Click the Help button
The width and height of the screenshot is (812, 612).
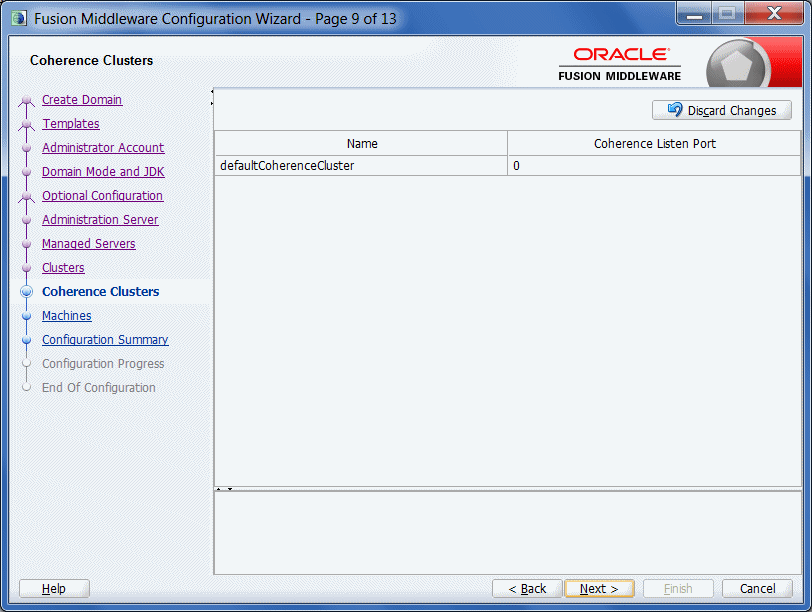(54, 589)
